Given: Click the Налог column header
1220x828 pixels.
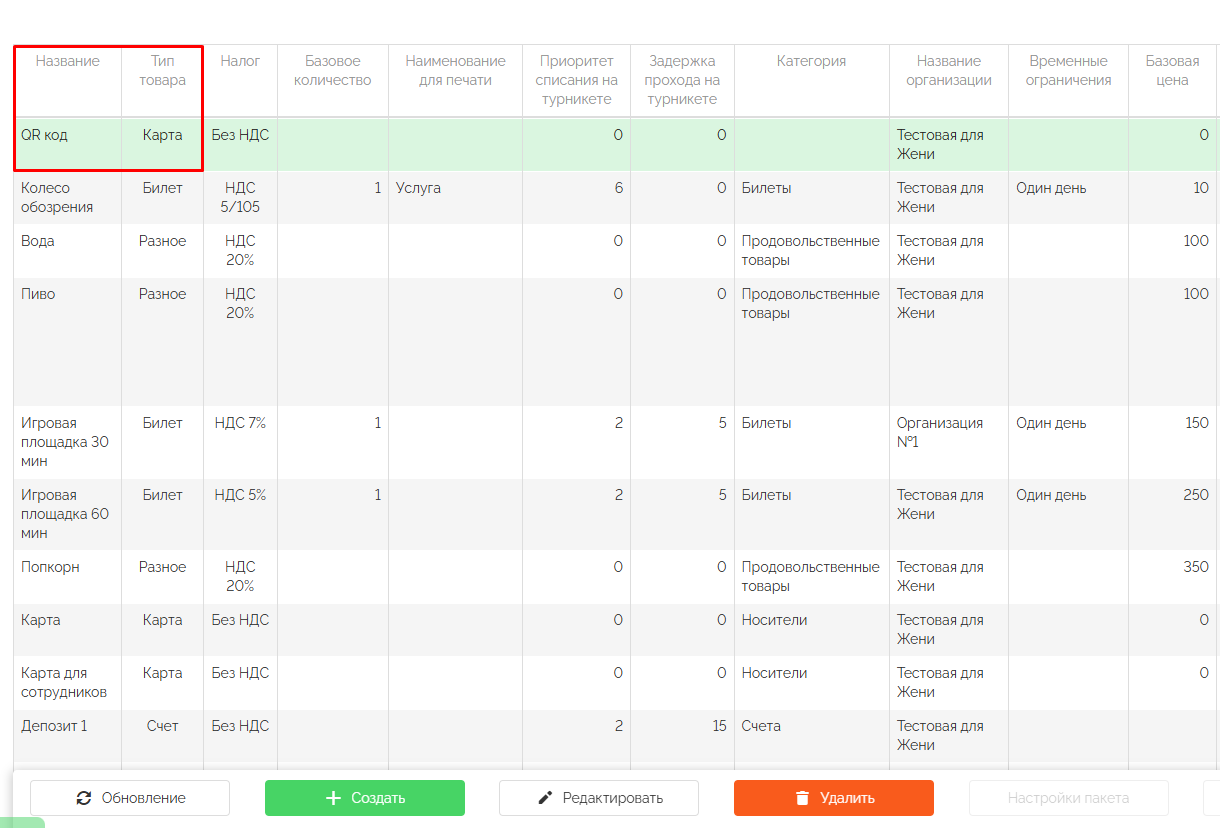Looking at the screenshot, I should (240, 61).
